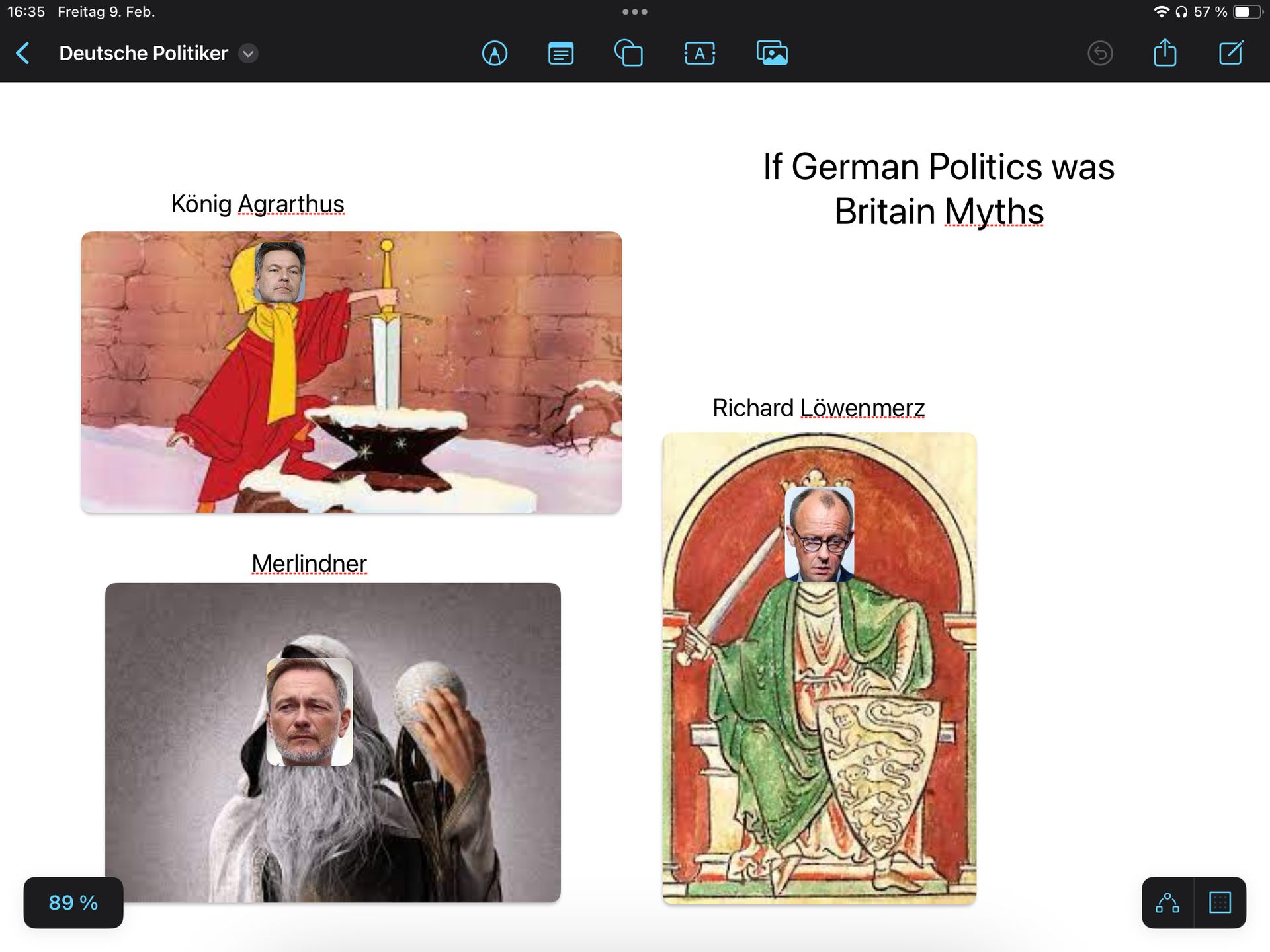Select the title text about Britain Myths
The image size is (1270, 952).
tap(939, 189)
